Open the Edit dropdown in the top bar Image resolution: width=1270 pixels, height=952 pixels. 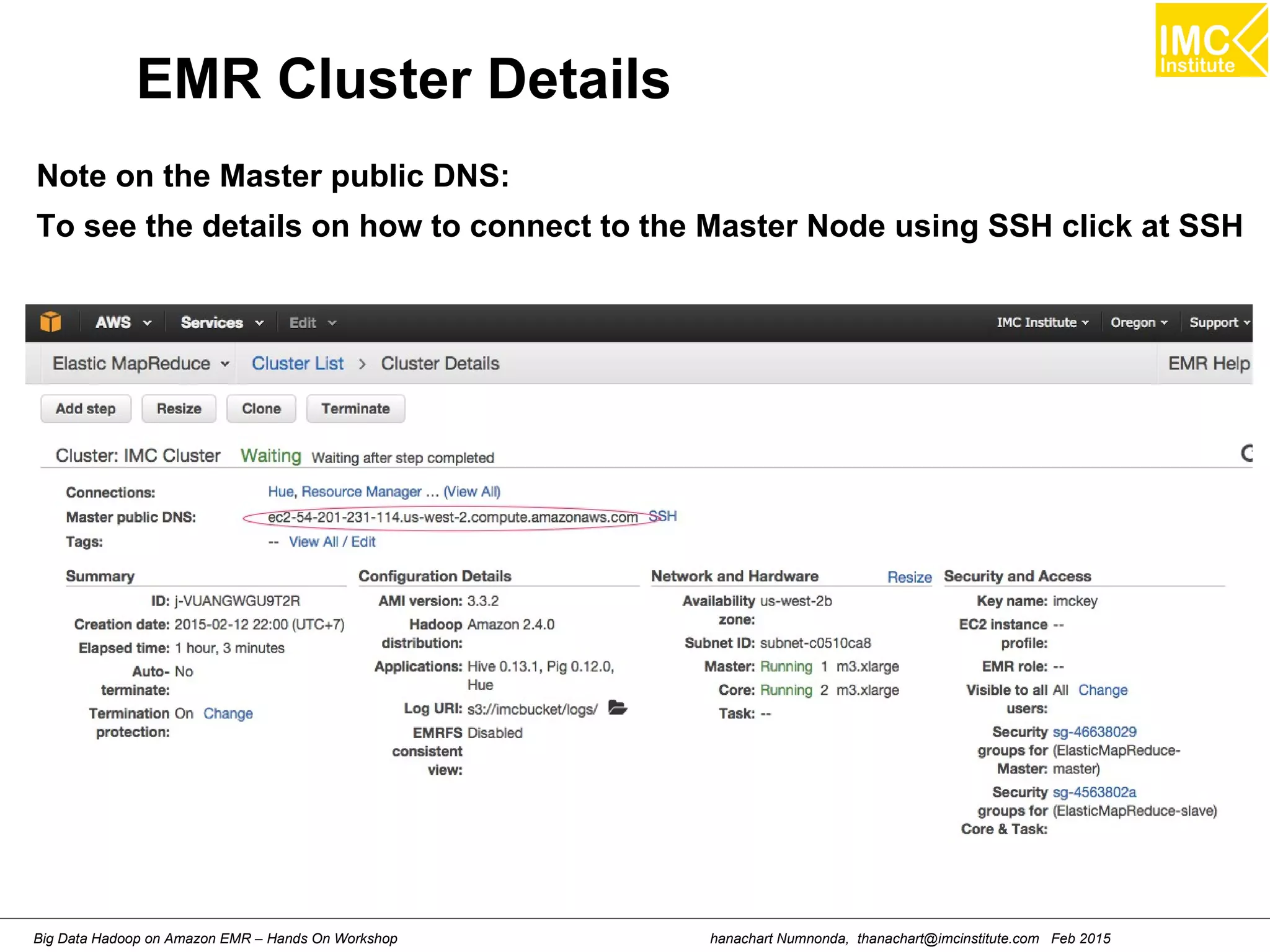coord(313,323)
